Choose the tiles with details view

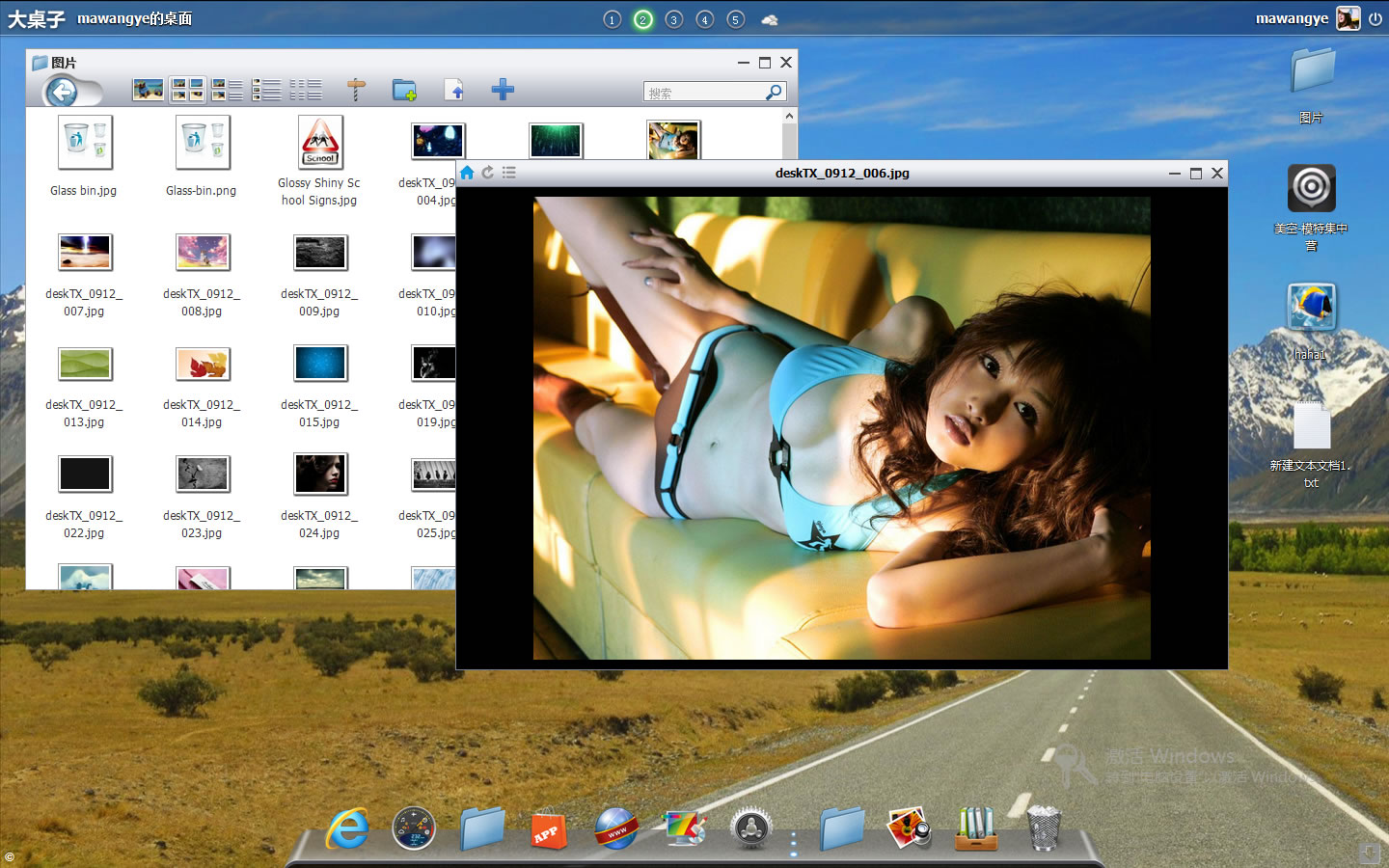227,90
